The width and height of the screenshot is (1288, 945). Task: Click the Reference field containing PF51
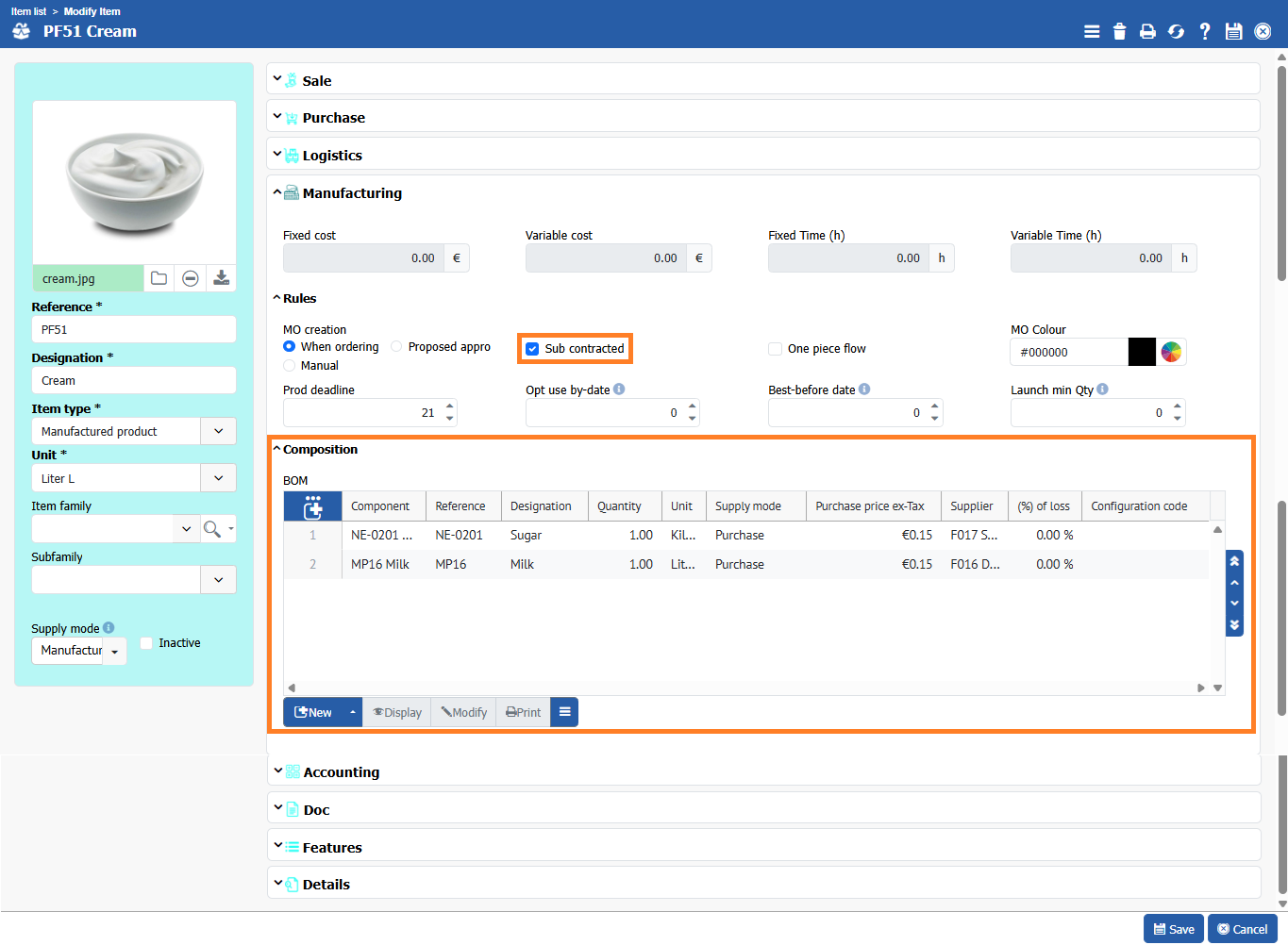coord(133,329)
